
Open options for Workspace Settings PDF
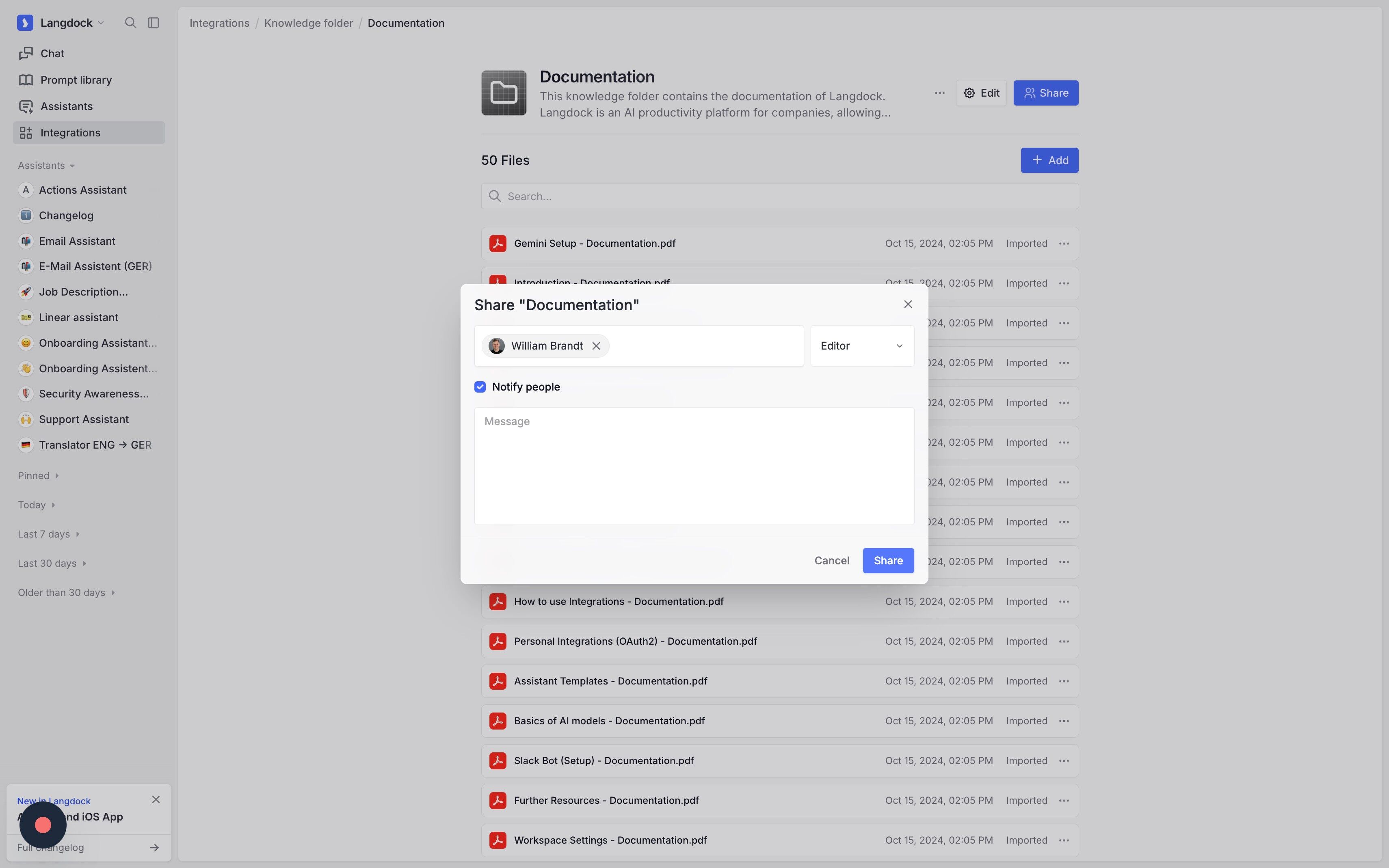coord(1064,840)
